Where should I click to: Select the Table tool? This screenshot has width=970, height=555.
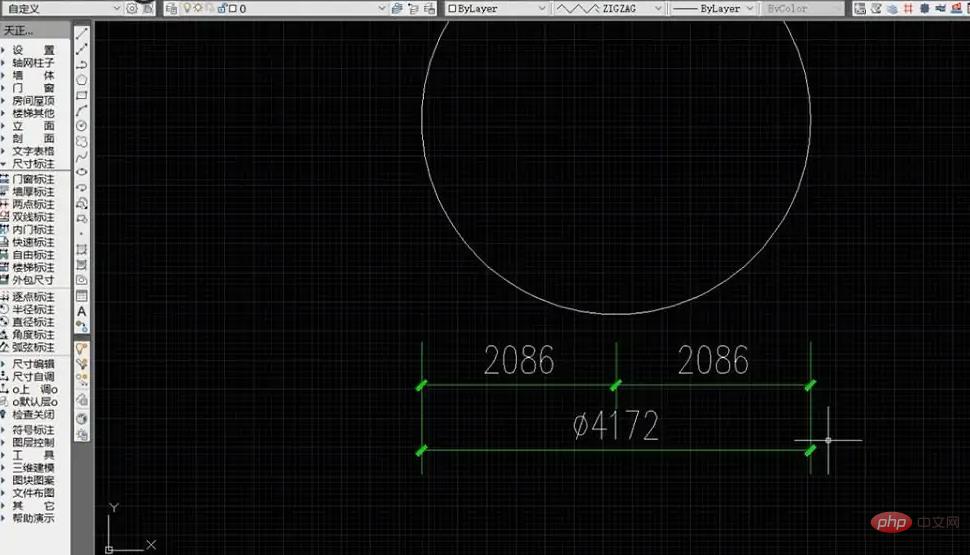81,296
